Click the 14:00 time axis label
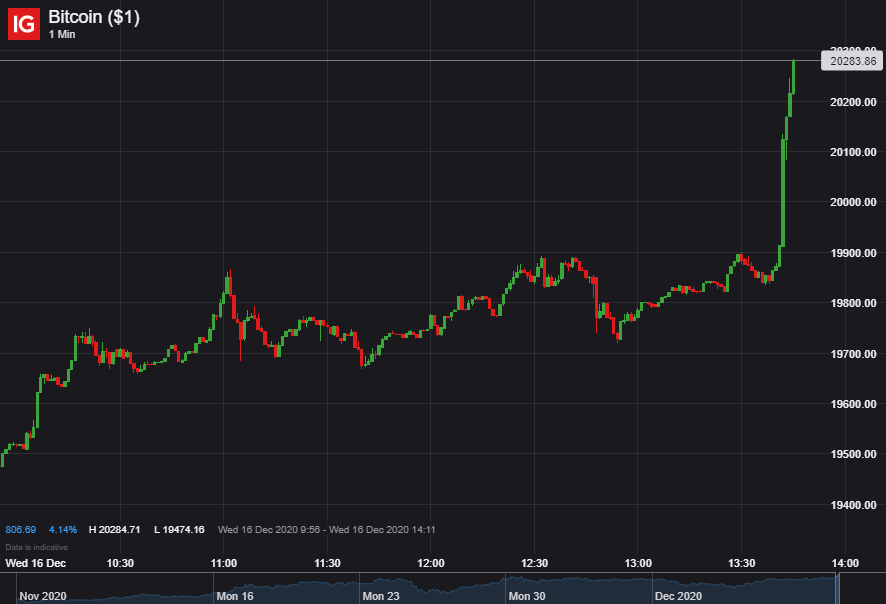The image size is (886, 604). point(845,563)
